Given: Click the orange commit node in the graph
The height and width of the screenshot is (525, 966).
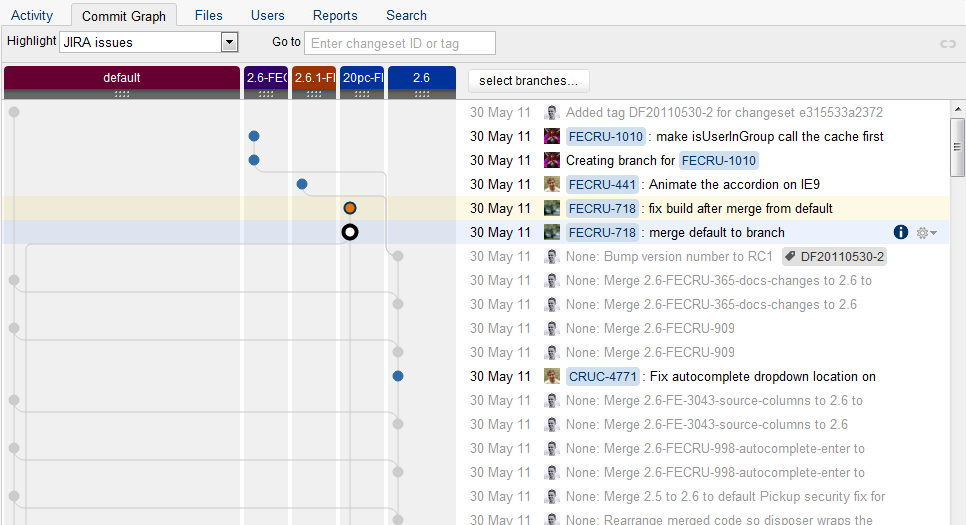Looking at the screenshot, I should pyautogui.click(x=350, y=208).
